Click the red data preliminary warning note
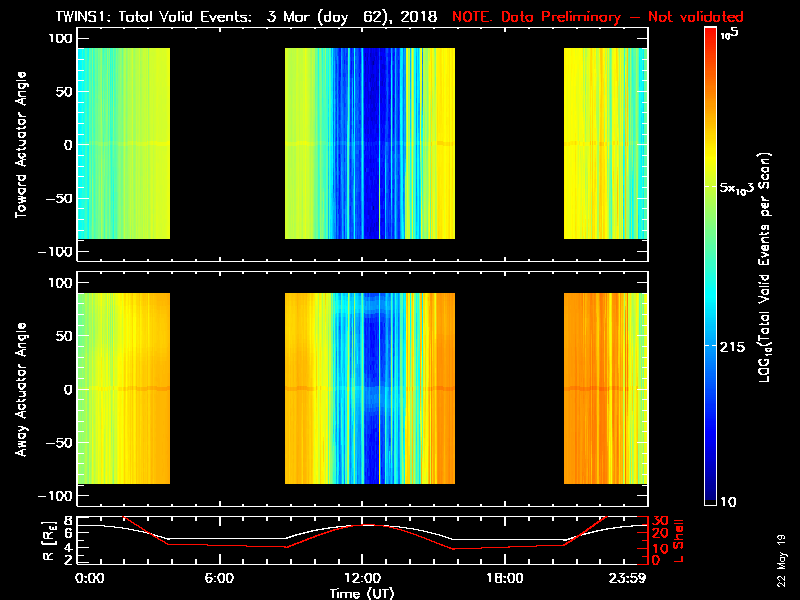The height and width of the screenshot is (600, 800). pos(598,17)
